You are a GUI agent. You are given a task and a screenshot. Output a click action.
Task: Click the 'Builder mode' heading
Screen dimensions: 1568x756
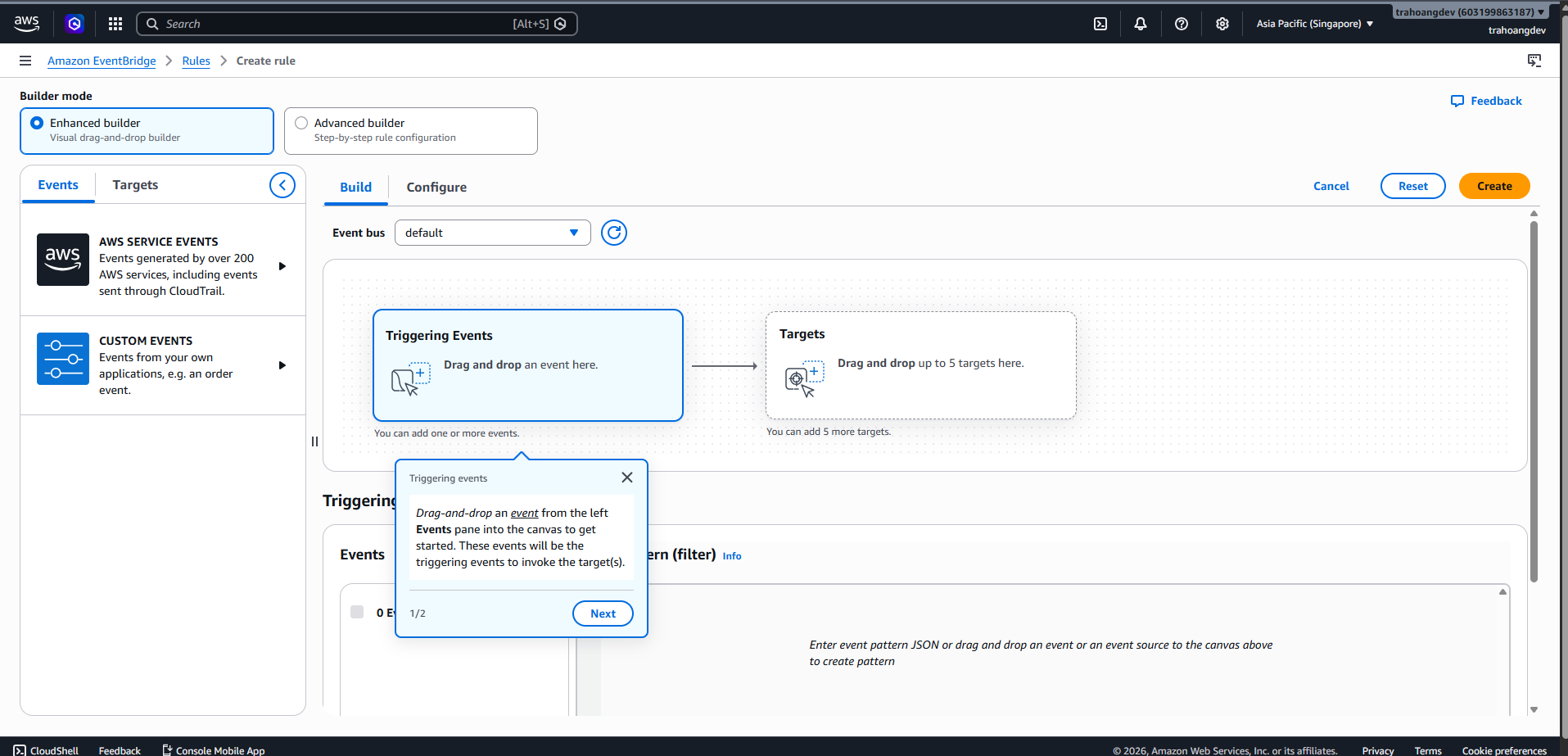(x=56, y=96)
